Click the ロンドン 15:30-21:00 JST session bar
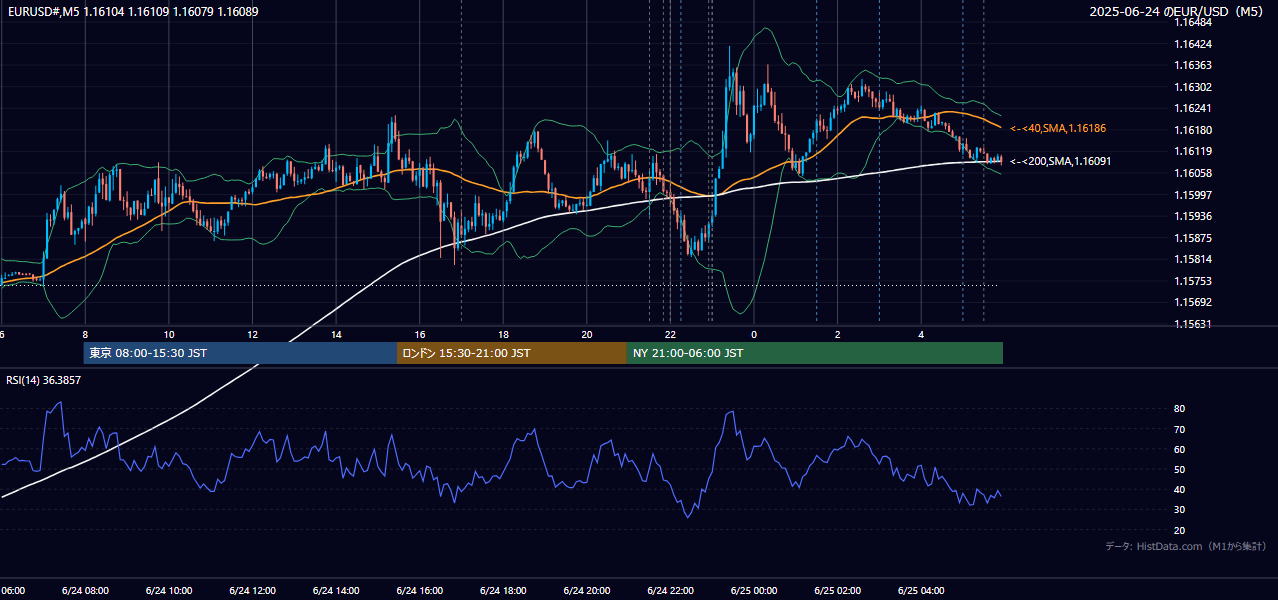Viewport: 1278px width, 600px height. click(x=512, y=353)
